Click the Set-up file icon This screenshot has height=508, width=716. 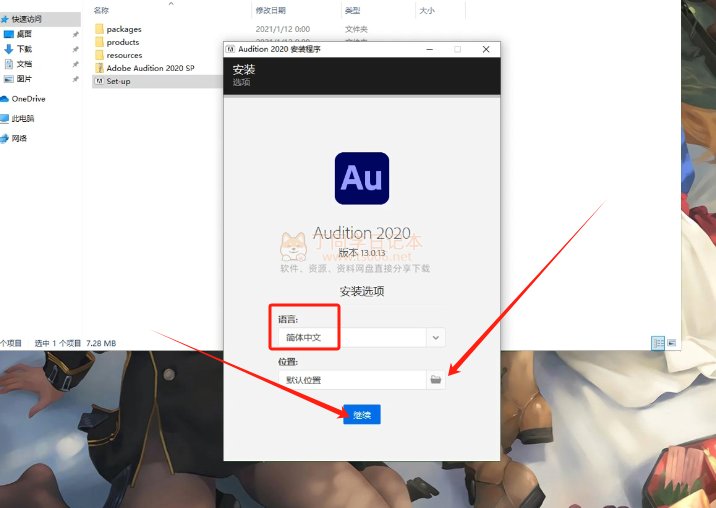[100, 81]
